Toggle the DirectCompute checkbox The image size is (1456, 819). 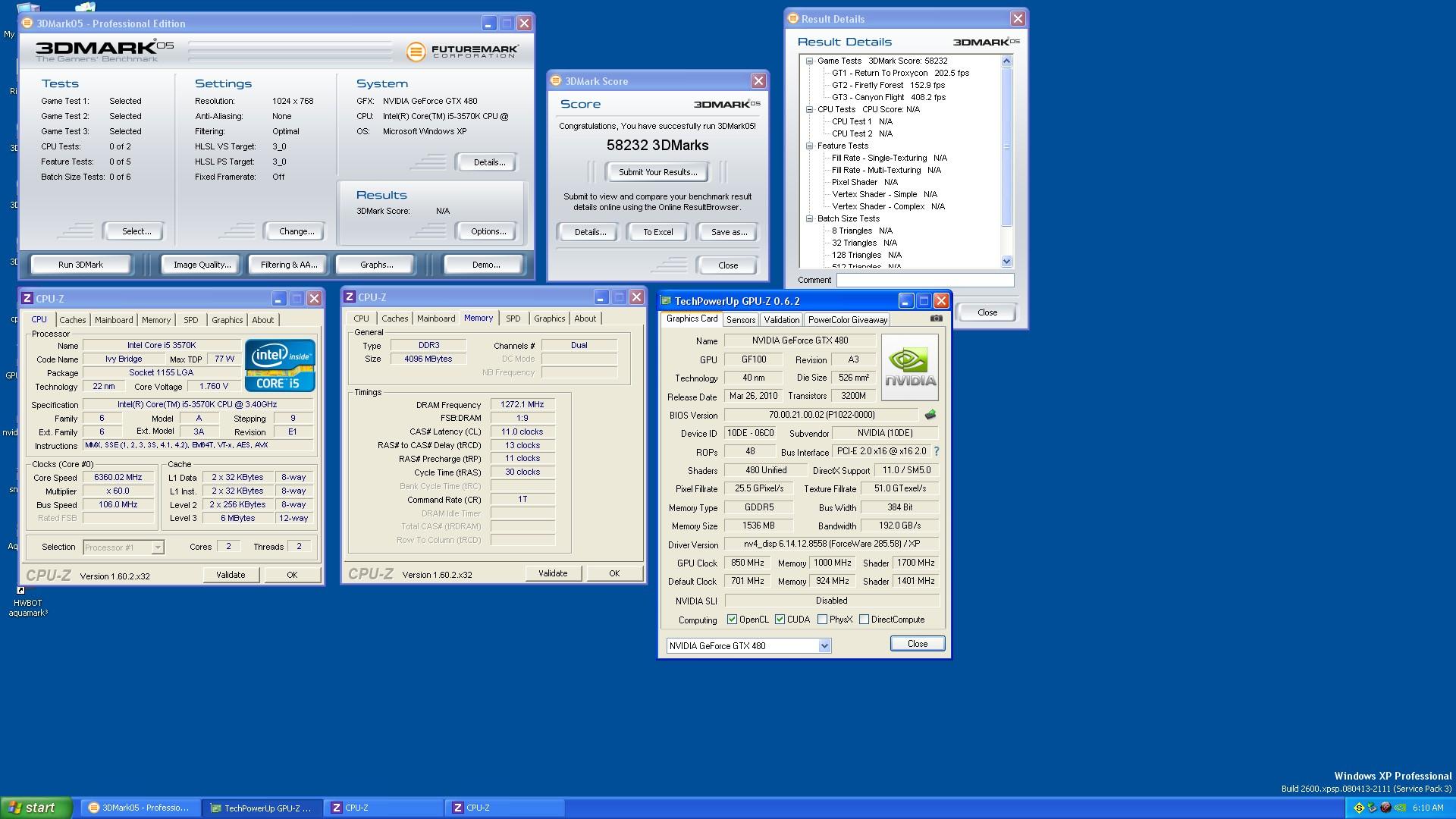864,620
